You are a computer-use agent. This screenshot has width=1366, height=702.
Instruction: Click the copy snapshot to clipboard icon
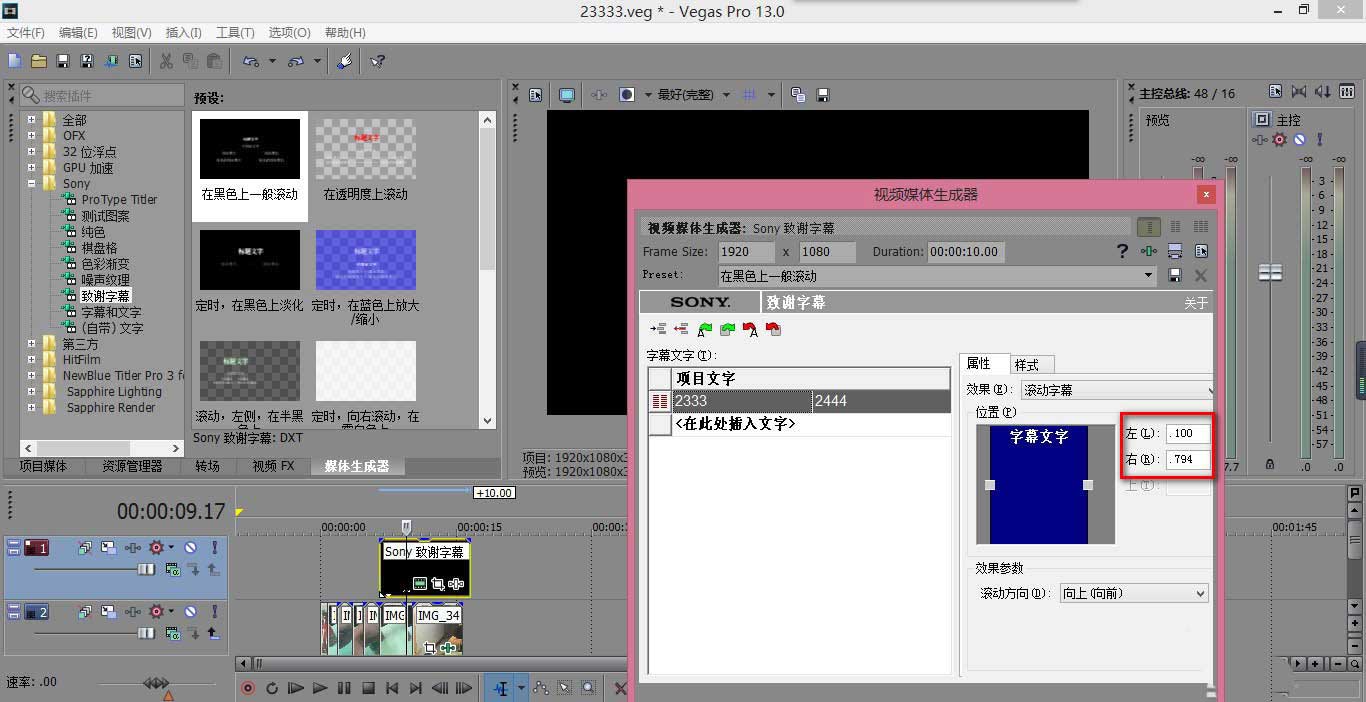[x=798, y=95]
